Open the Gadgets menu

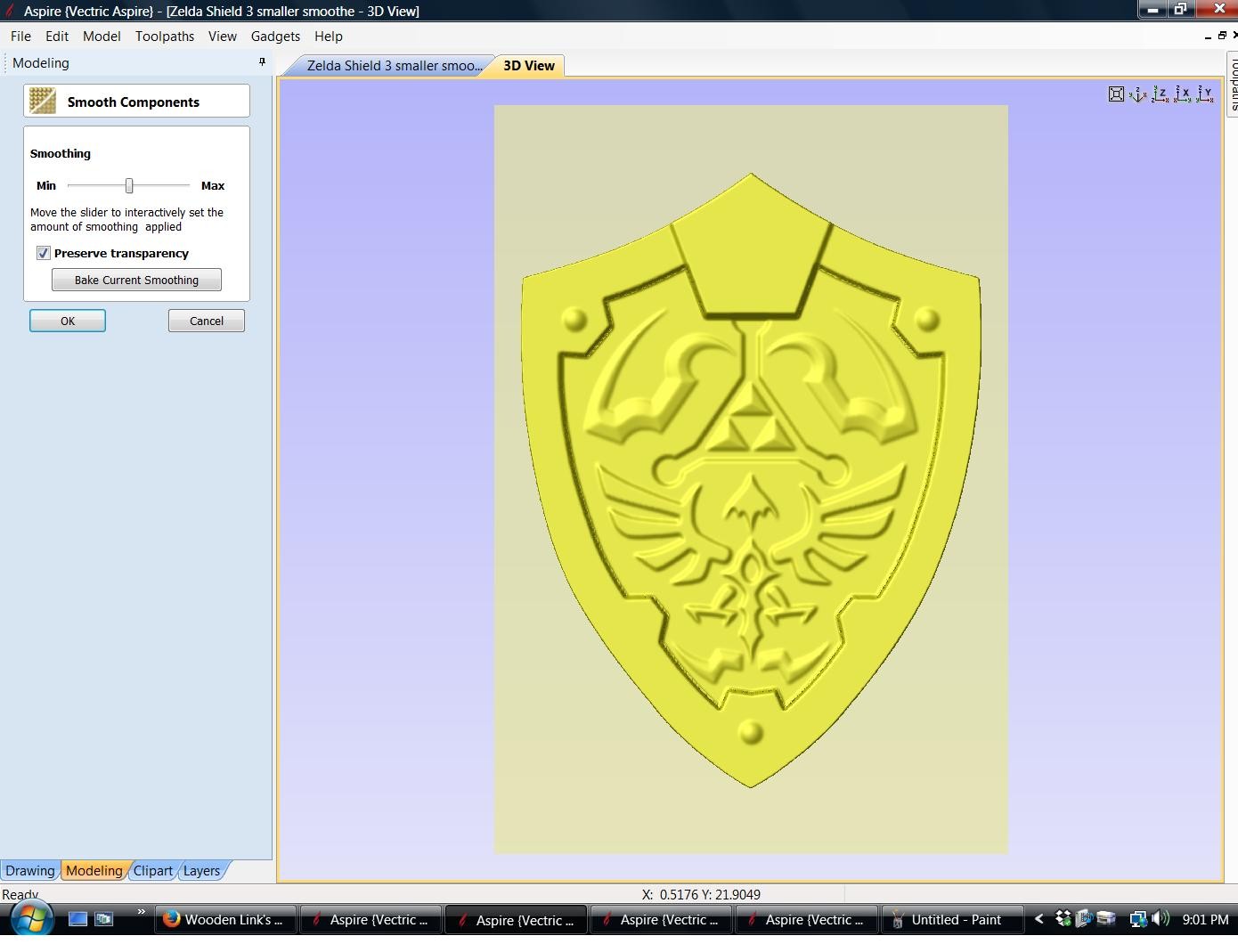275,37
